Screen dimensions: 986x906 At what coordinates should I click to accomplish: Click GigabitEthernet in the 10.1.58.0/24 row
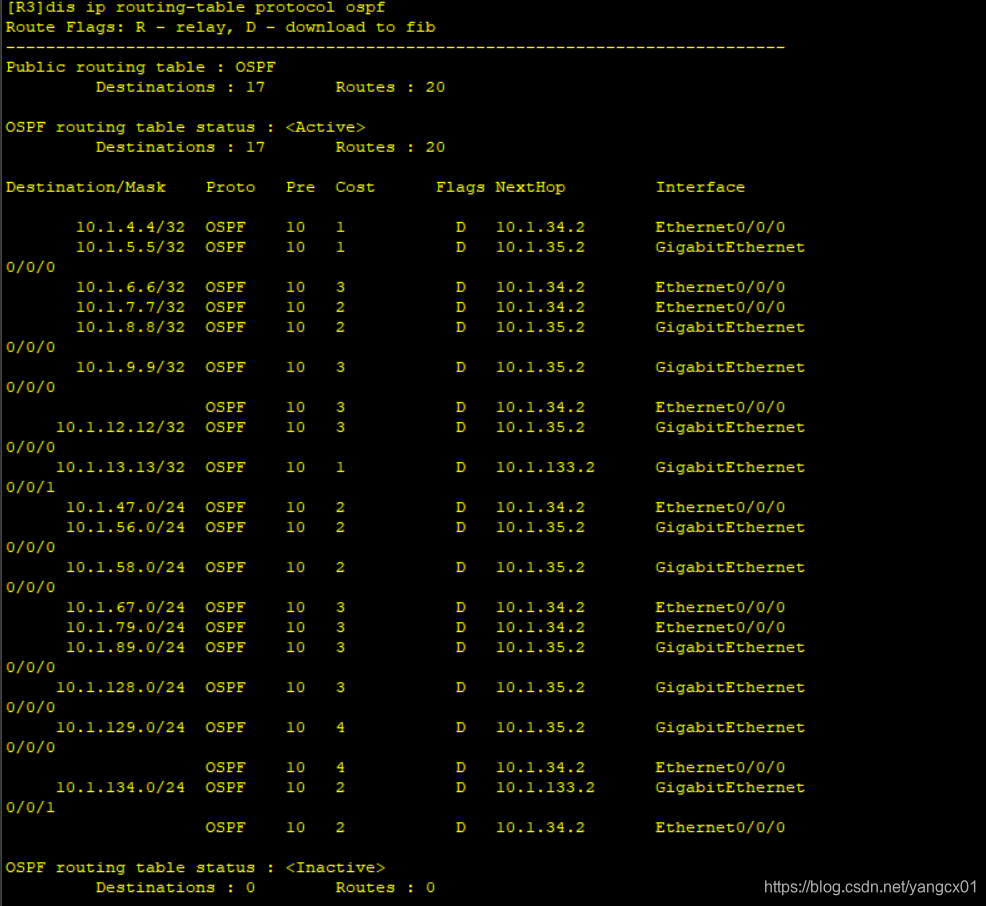click(729, 567)
